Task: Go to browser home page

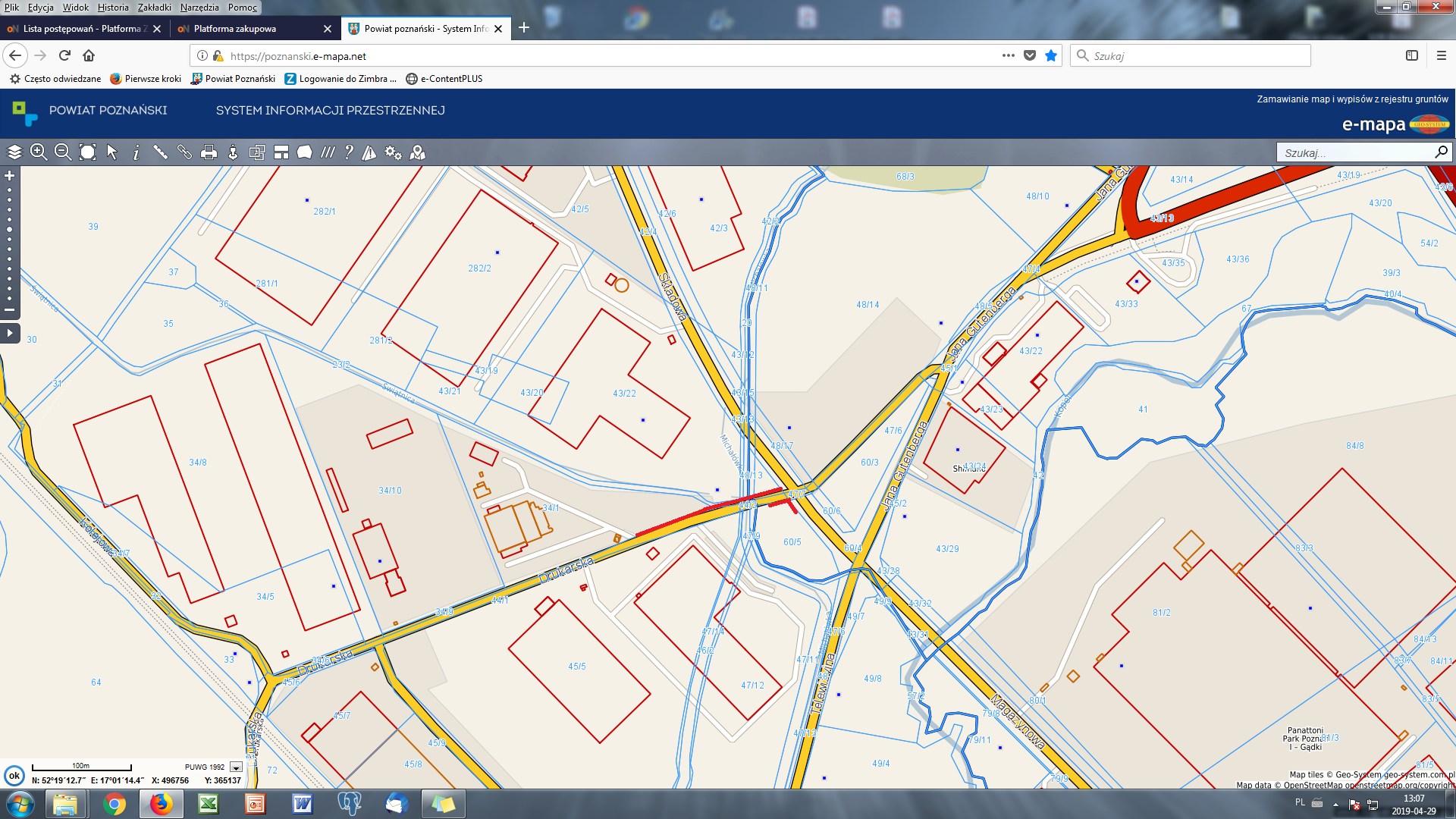Action: (x=89, y=55)
